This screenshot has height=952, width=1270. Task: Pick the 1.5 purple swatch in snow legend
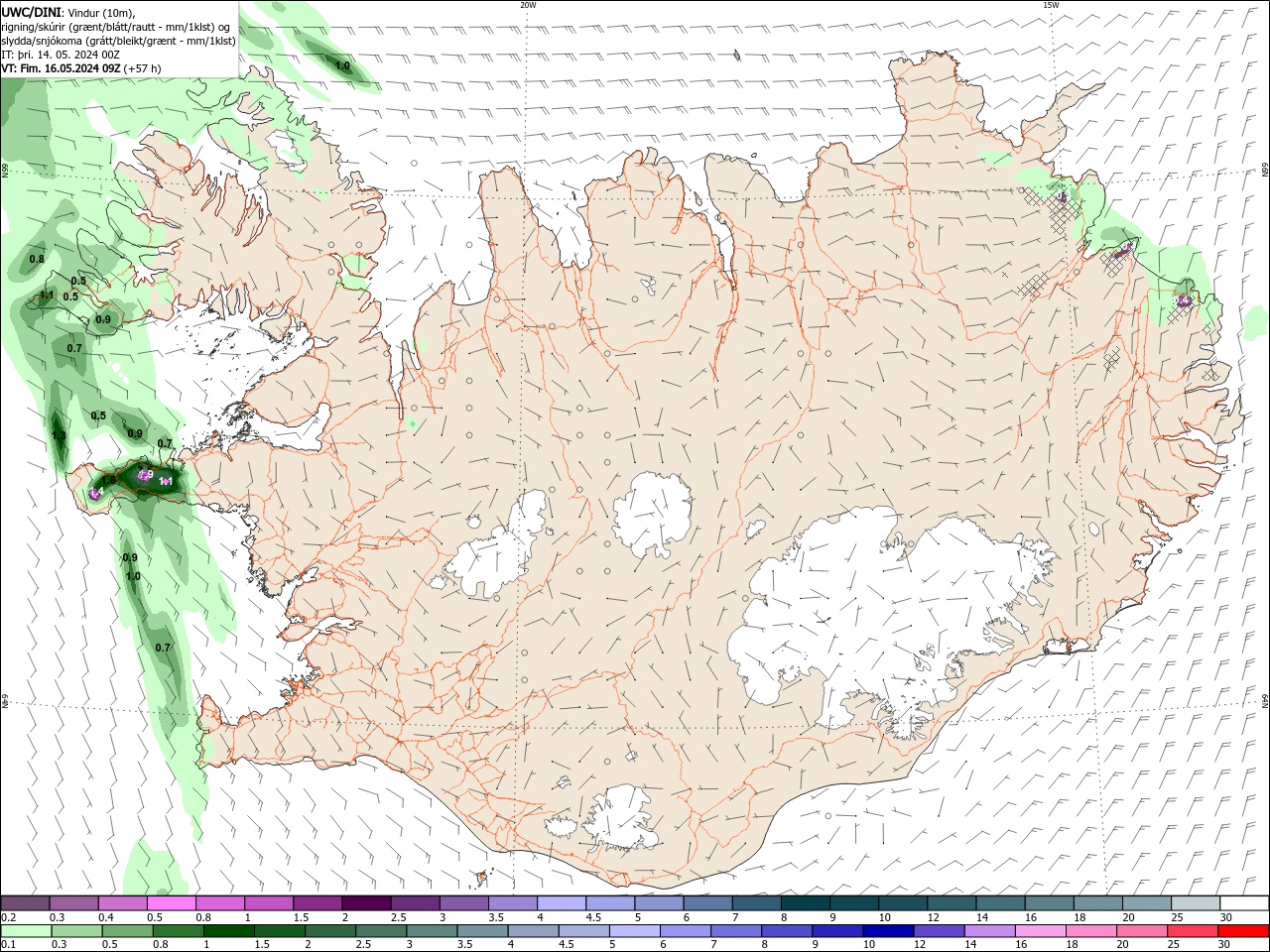click(x=317, y=903)
